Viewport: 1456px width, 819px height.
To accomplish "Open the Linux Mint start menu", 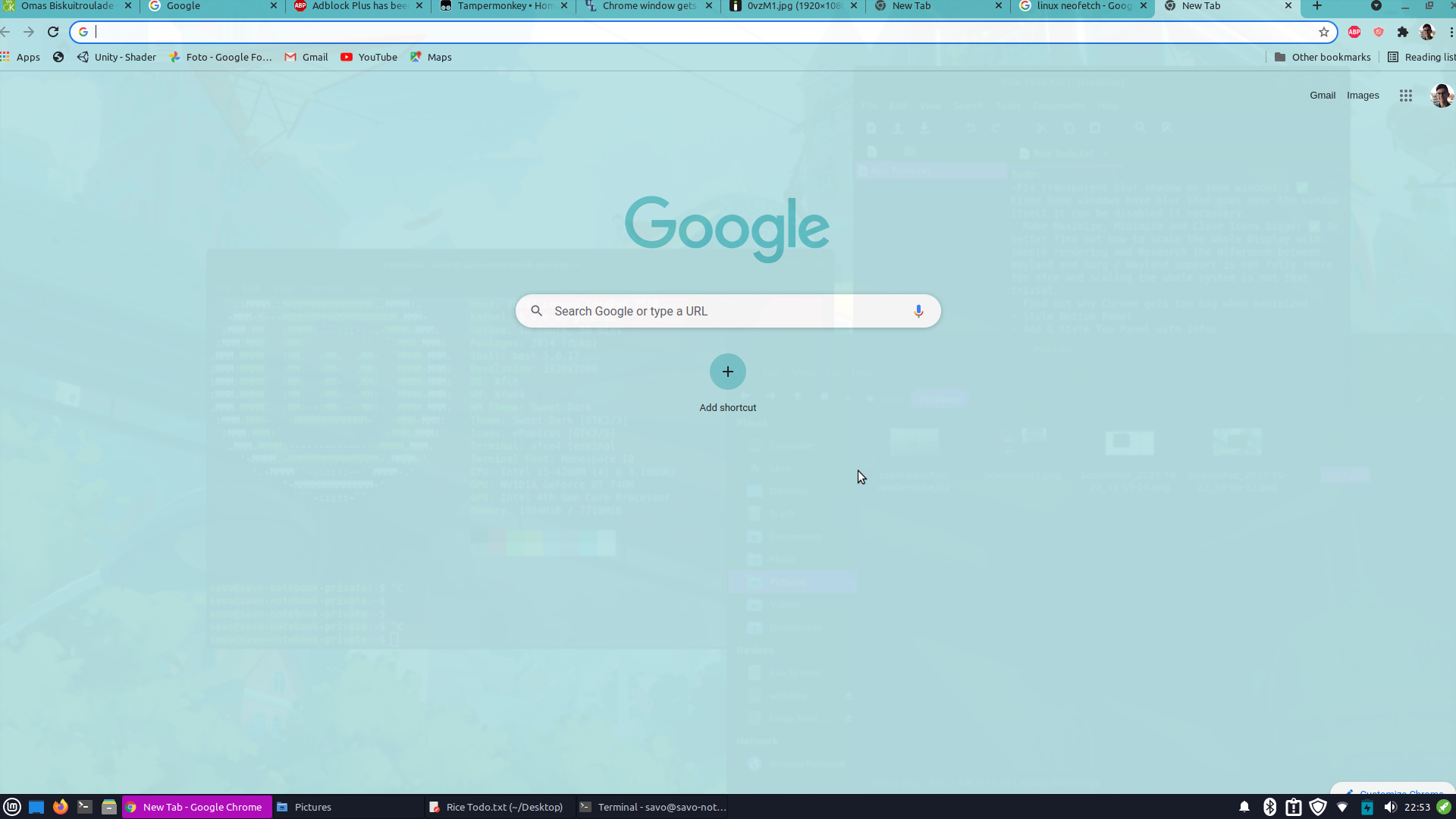I will tap(11, 807).
